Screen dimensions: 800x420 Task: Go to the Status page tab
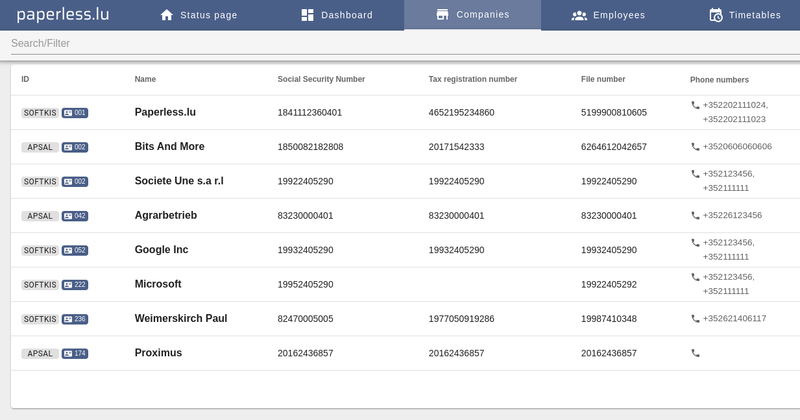click(x=198, y=15)
